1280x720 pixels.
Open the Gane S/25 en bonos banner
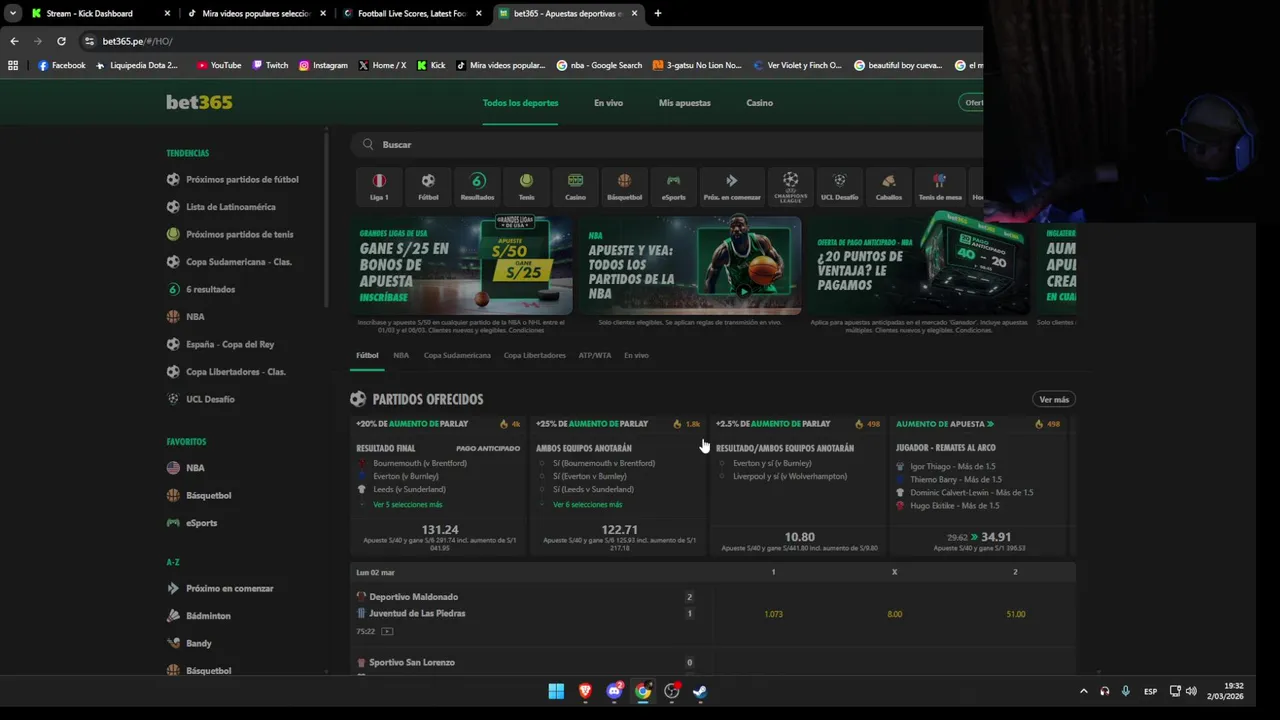461,265
